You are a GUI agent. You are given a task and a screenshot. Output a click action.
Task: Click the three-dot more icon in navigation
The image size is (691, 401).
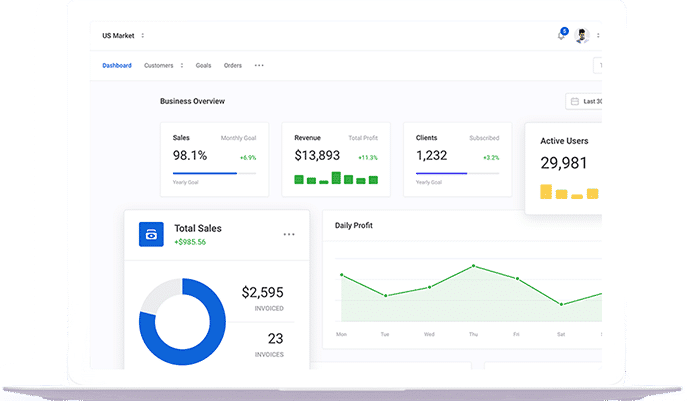pos(259,66)
